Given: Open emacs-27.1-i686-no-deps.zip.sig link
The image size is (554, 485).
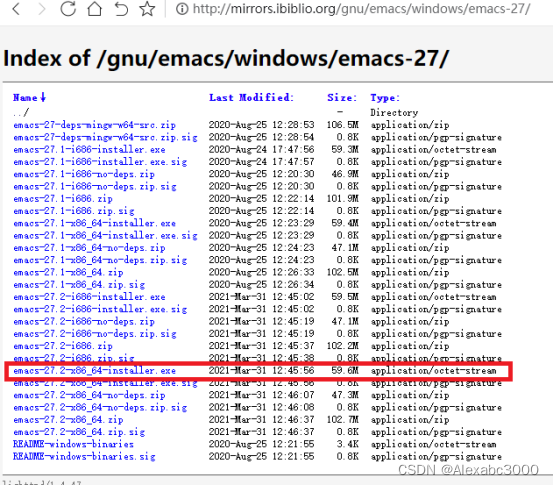Looking at the screenshot, I should click(x=95, y=187).
